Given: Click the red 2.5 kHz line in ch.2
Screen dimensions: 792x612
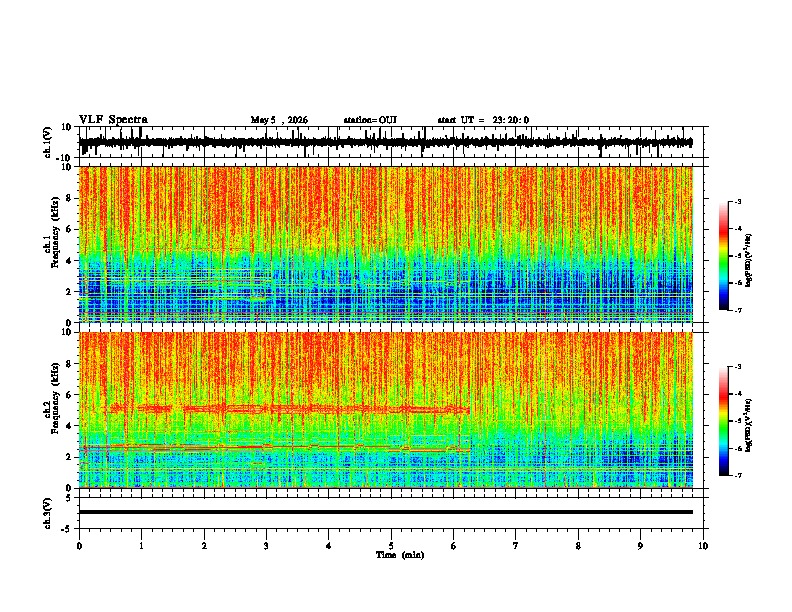Looking at the screenshot, I should (275, 447).
